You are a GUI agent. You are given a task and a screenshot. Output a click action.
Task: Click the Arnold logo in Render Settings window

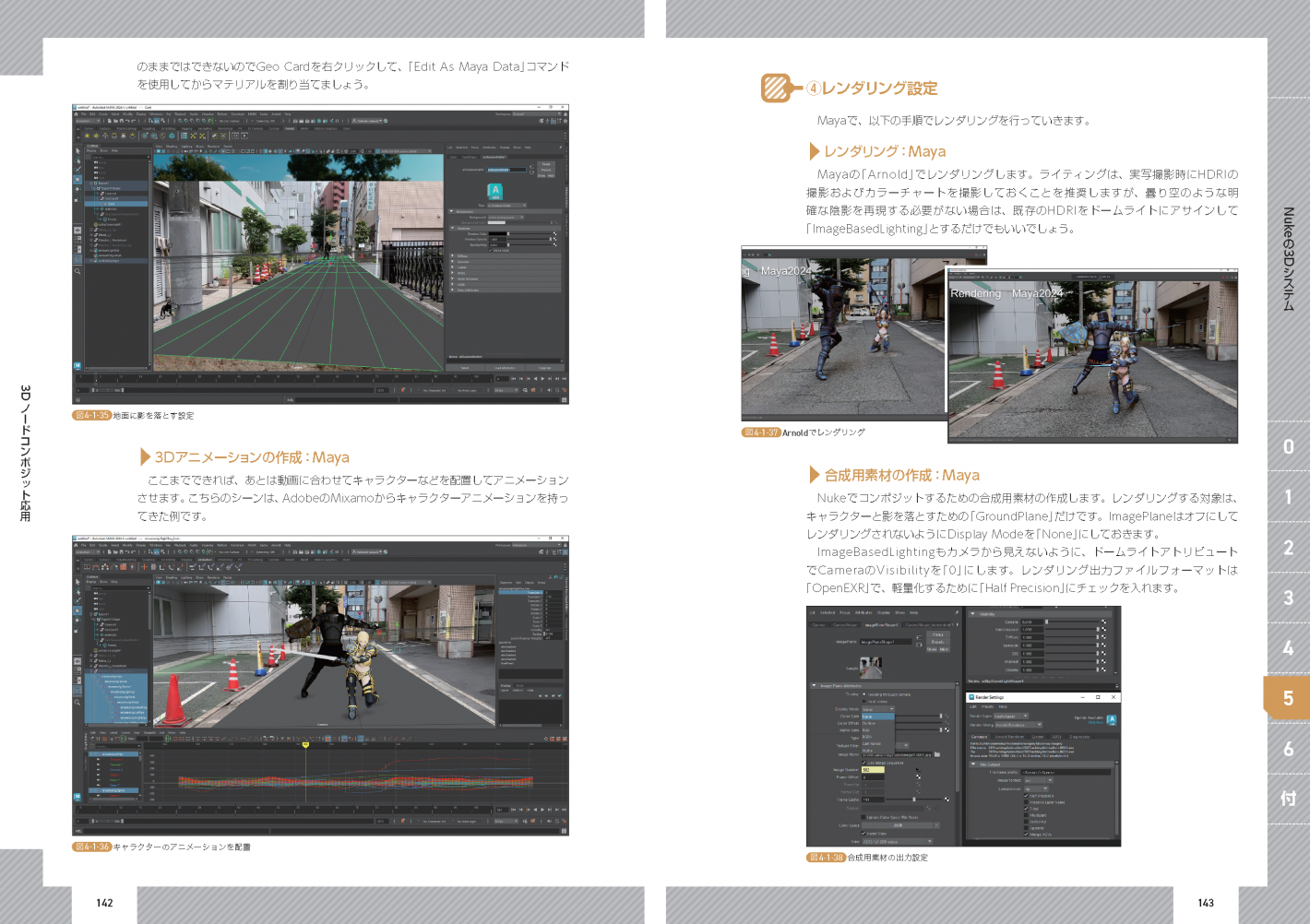(1111, 719)
